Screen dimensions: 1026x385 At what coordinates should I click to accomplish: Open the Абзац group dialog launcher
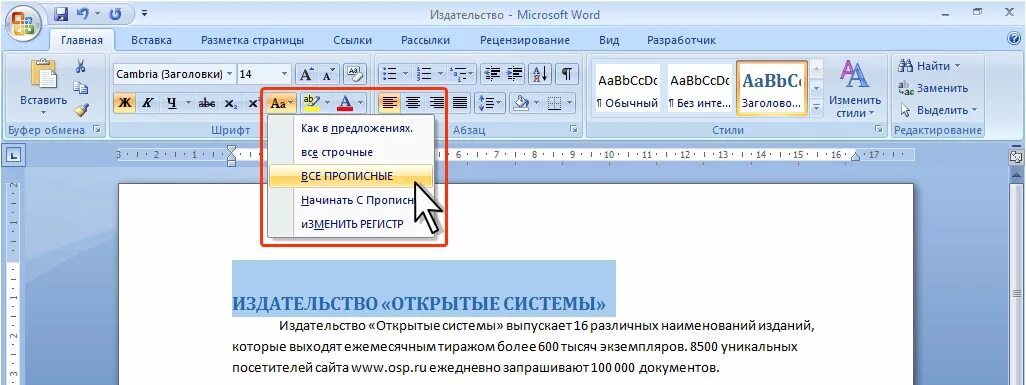pyautogui.click(x=573, y=130)
